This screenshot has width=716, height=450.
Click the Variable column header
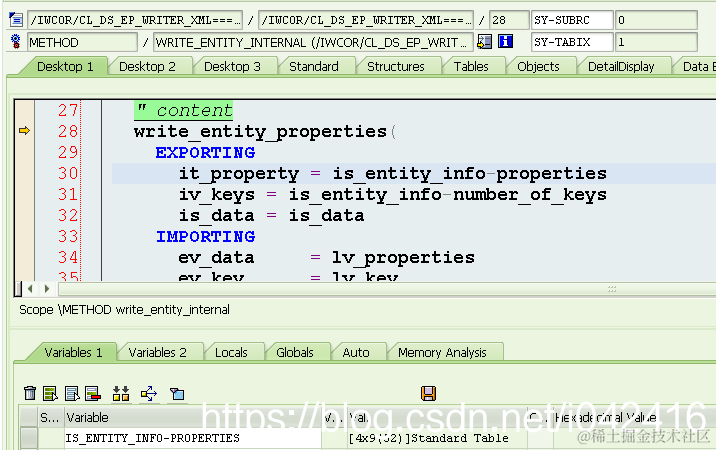coord(193,417)
